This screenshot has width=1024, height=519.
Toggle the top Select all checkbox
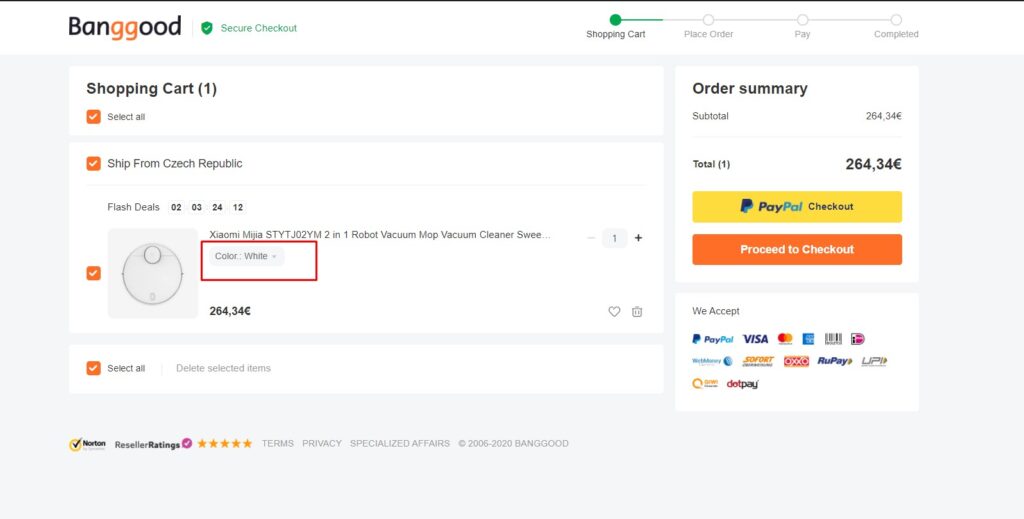pos(93,117)
